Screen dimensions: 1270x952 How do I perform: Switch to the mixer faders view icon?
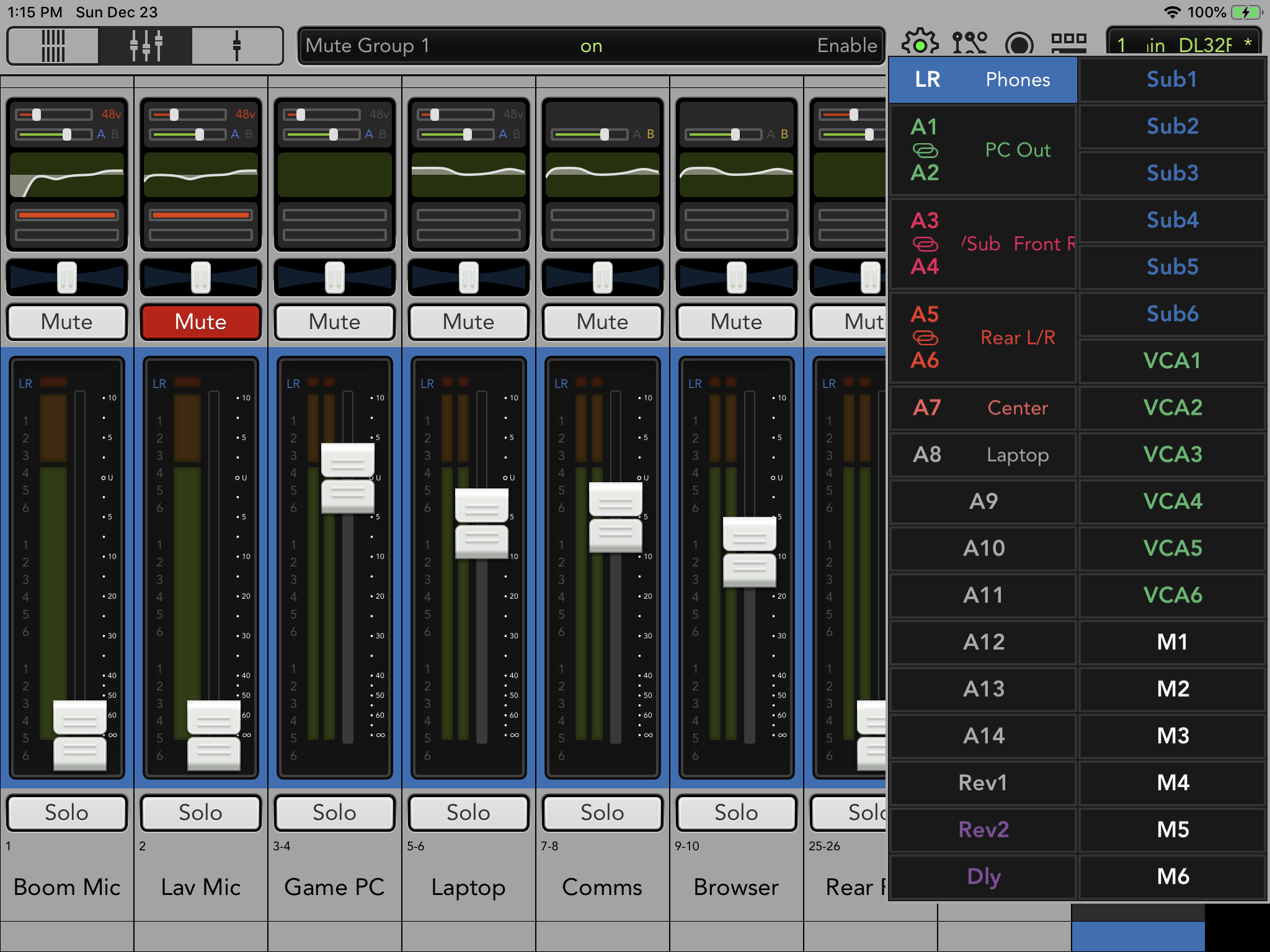click(x=146, y=46)
